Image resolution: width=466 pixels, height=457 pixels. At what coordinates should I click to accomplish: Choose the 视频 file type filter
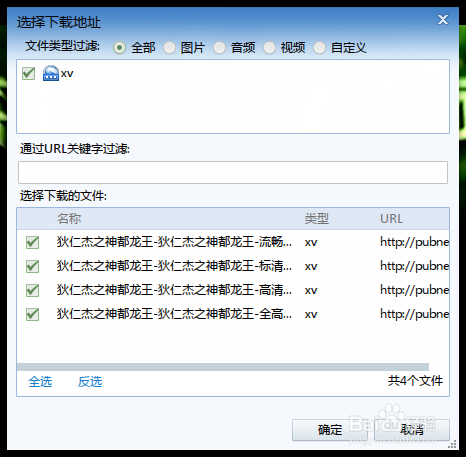coord(269,48)
